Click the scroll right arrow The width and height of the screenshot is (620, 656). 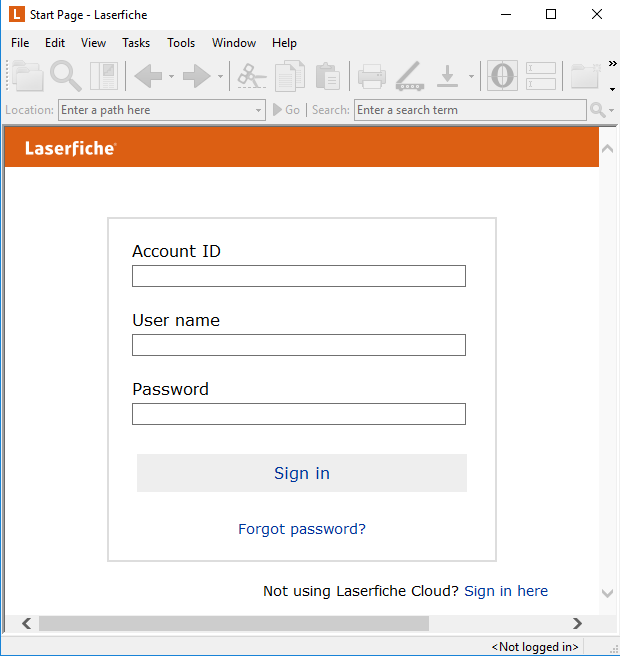(x=577, y=623)
